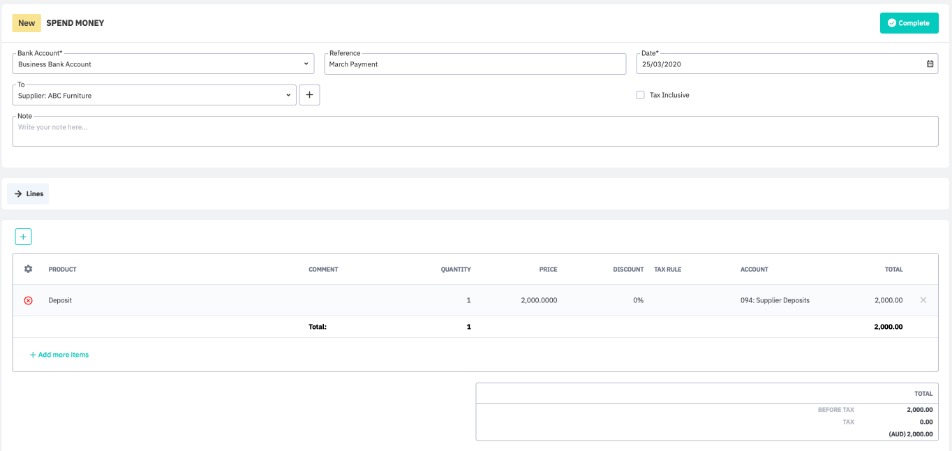Click the green plus icon above the table
Image resolution: width=952 pixels, height=451 pixels.
23,237
